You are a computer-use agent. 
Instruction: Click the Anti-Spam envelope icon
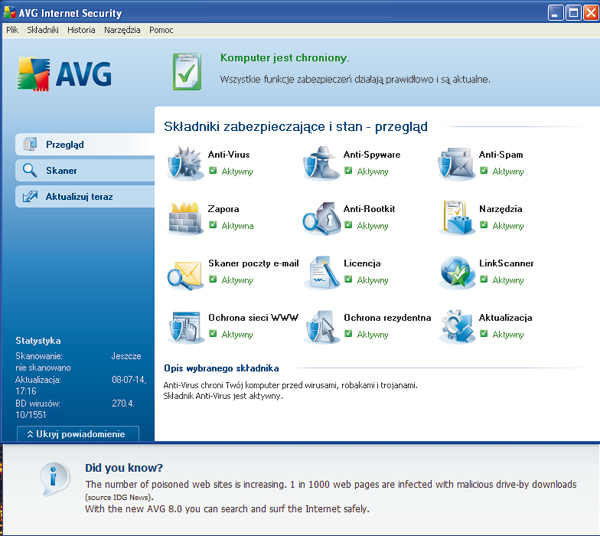[456, 162]
